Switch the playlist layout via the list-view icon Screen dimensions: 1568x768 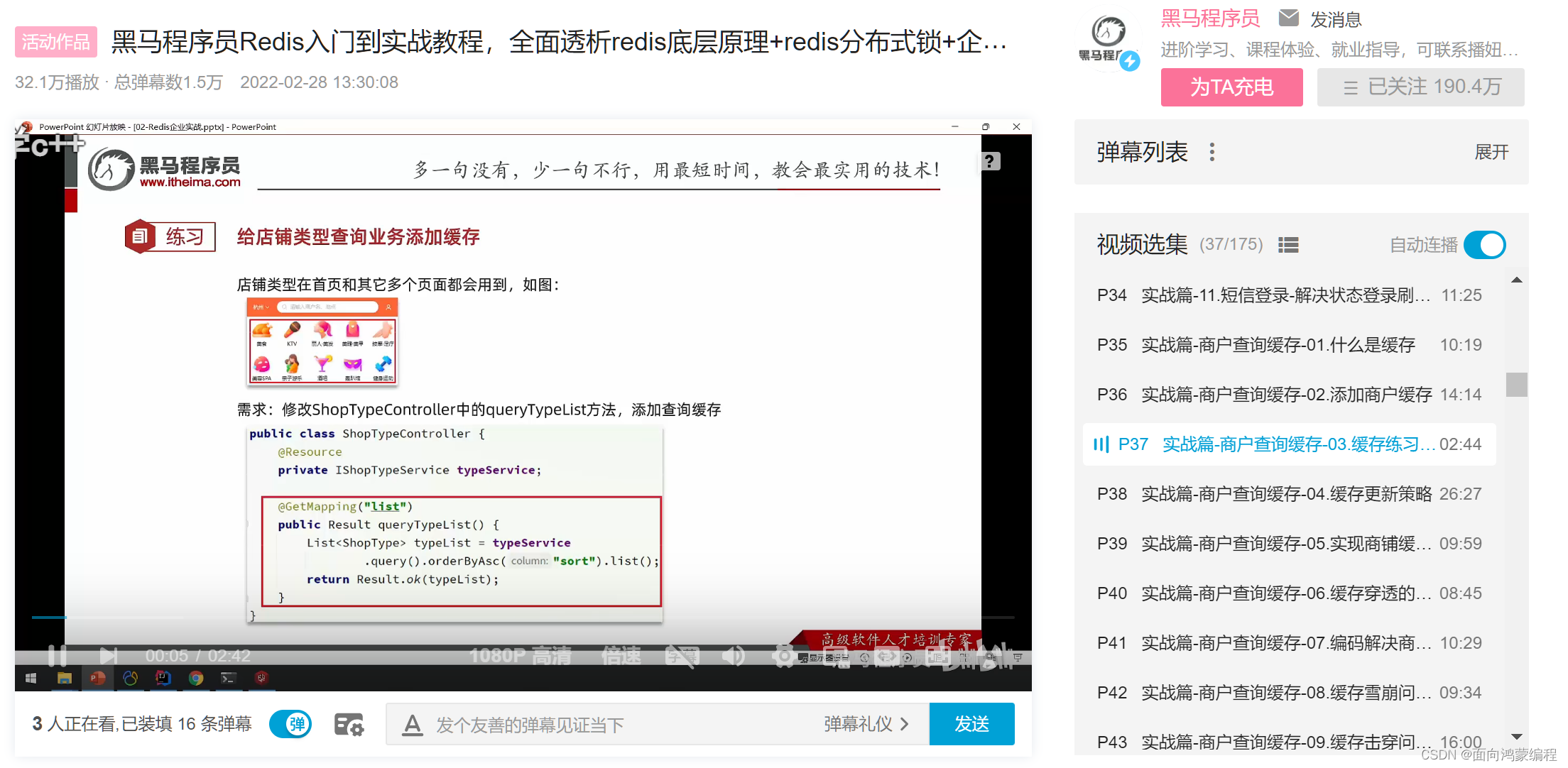click(x=1288, y=245)
